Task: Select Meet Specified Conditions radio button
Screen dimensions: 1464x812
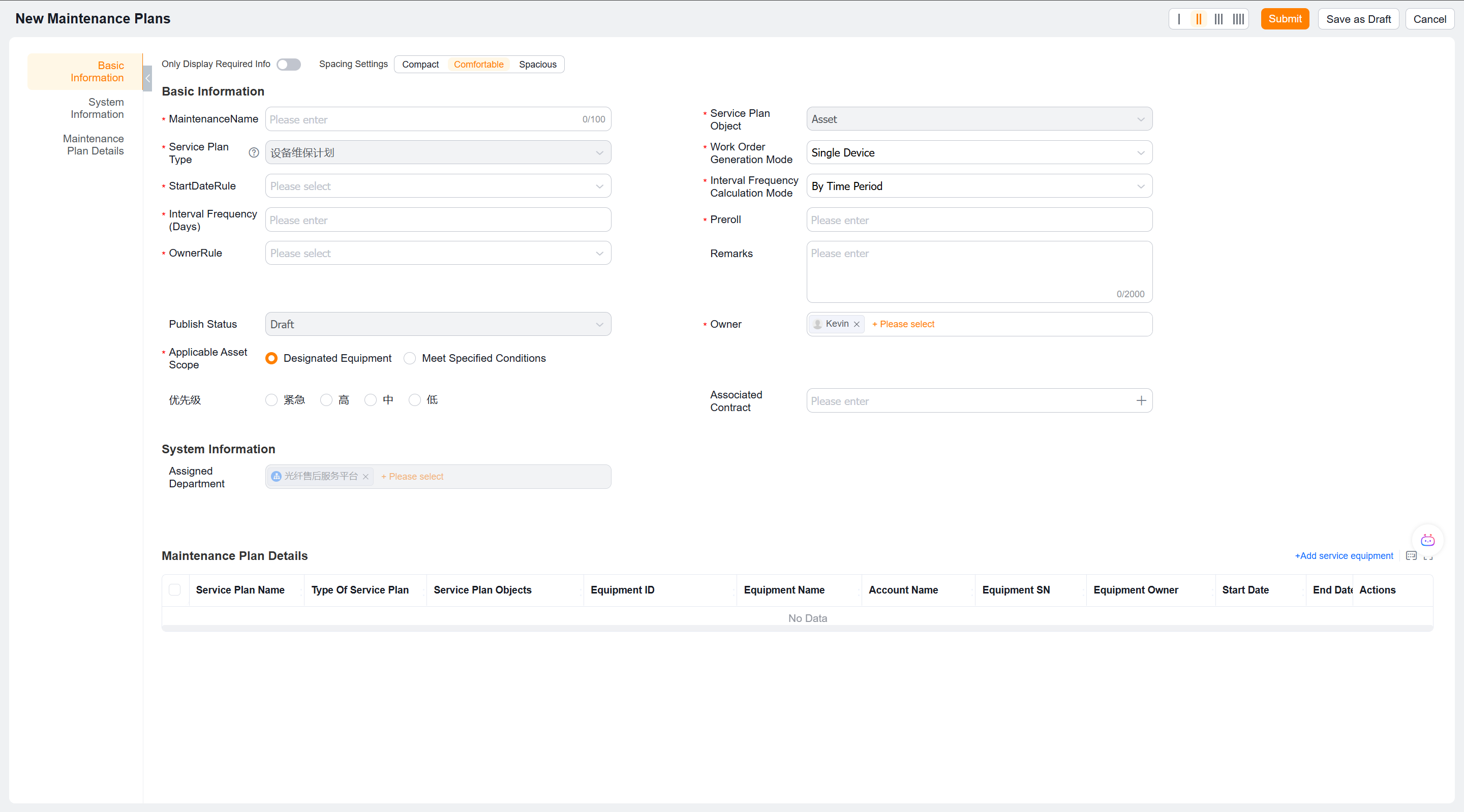Action: (x=409, y=358)
